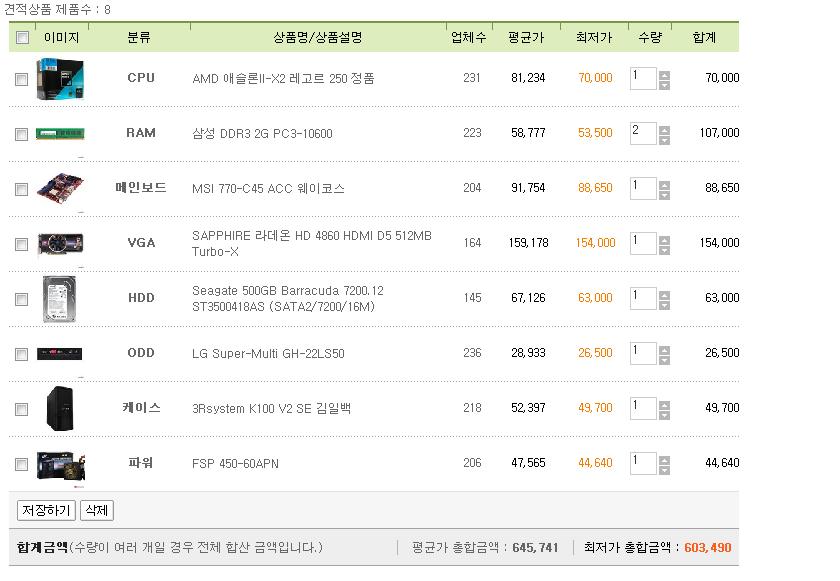Image resolution: width=840 pixels, height=581 pixels.
Task: Toggle the select-all checkbox in header
Action: (22, 37)
